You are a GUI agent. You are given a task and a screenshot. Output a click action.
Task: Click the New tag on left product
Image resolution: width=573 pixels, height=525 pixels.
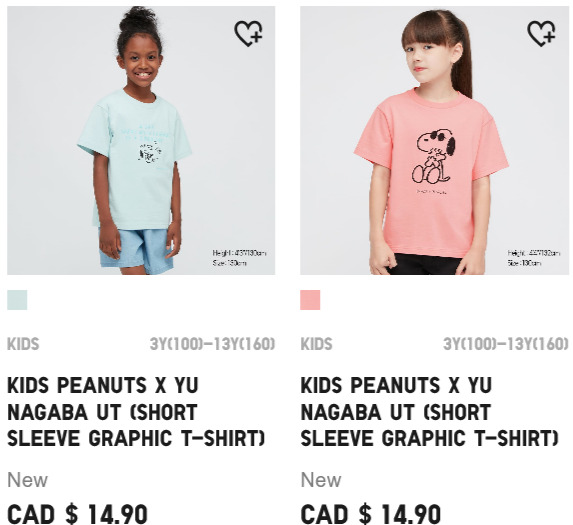27,480
